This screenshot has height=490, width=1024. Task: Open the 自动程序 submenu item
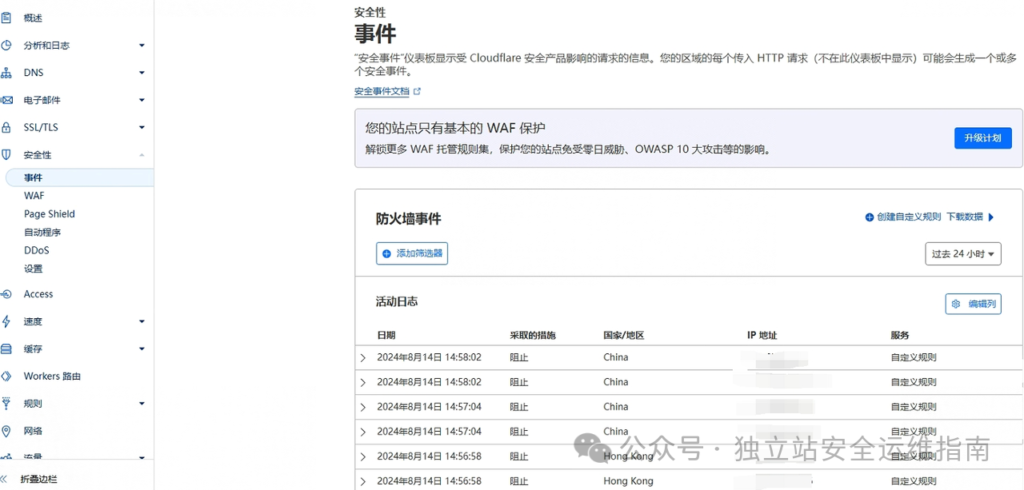click(42, 232)
